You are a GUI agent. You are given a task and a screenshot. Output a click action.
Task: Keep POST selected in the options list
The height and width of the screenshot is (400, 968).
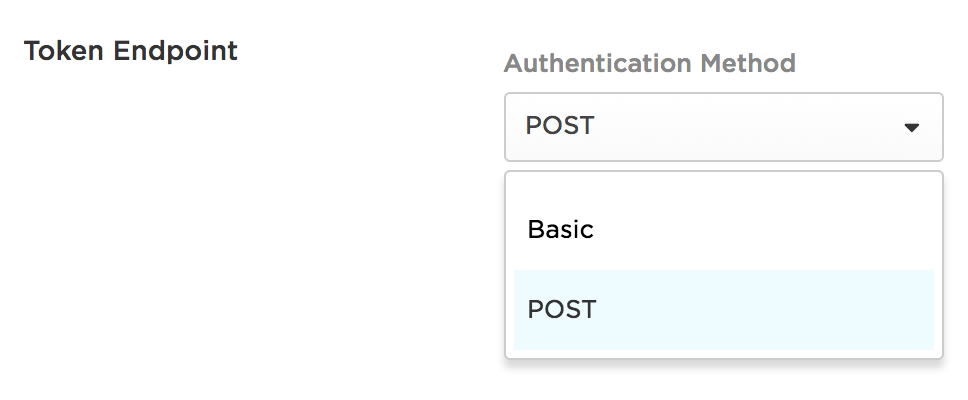click(x=724, y=310)
